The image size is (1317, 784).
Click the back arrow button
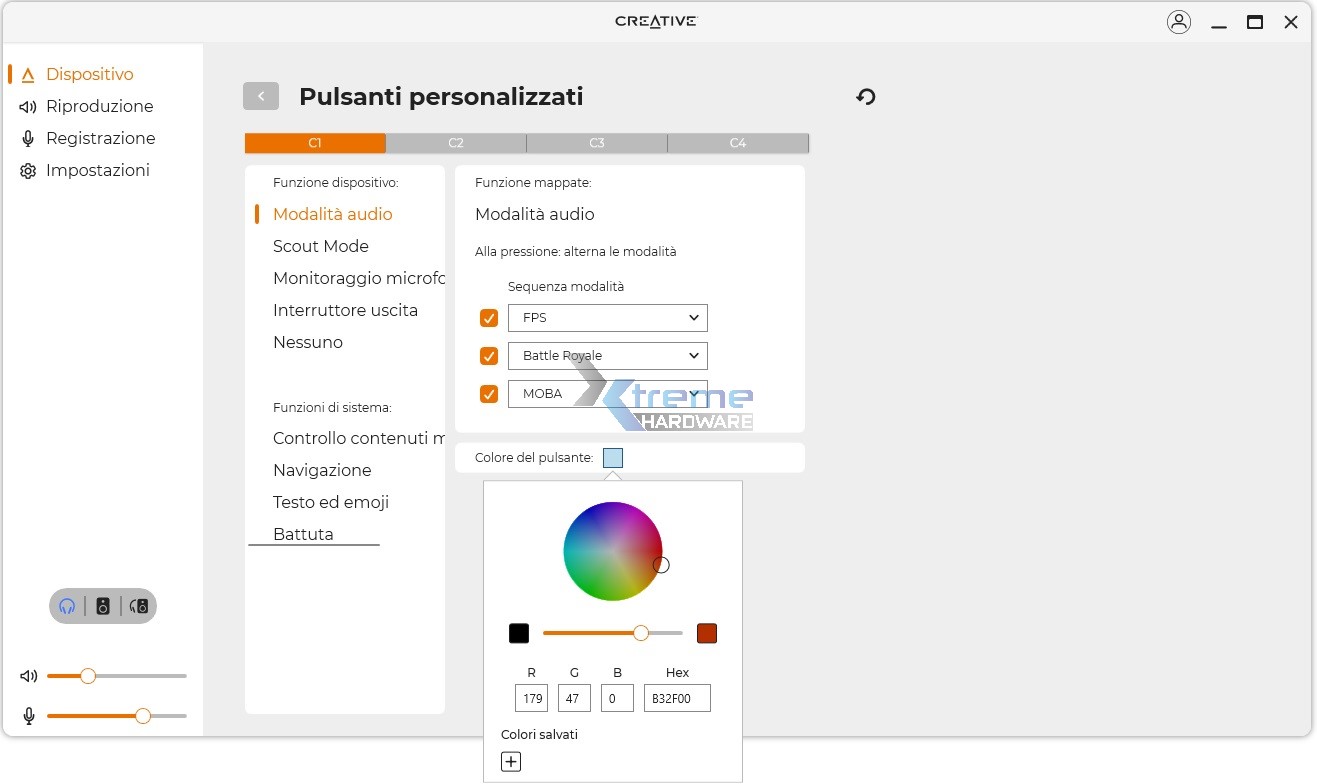[x=260, y=96]
